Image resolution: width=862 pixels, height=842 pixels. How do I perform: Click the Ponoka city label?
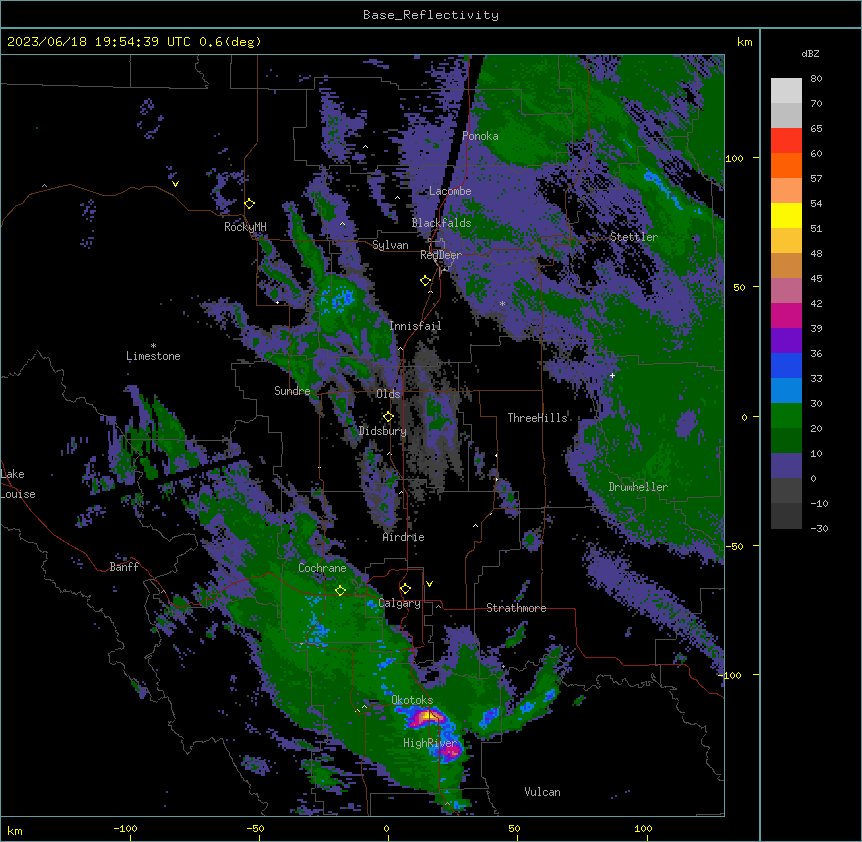pyautogui.click(x=480, y=136)
